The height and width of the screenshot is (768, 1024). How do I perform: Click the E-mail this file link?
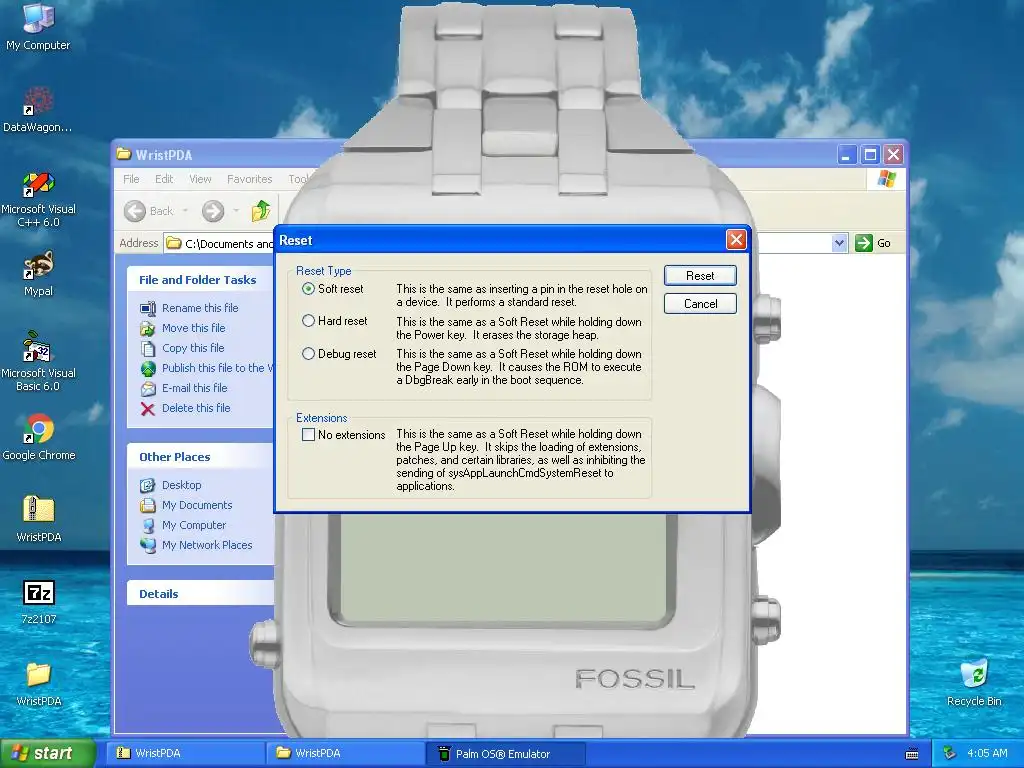coord(195,388)
